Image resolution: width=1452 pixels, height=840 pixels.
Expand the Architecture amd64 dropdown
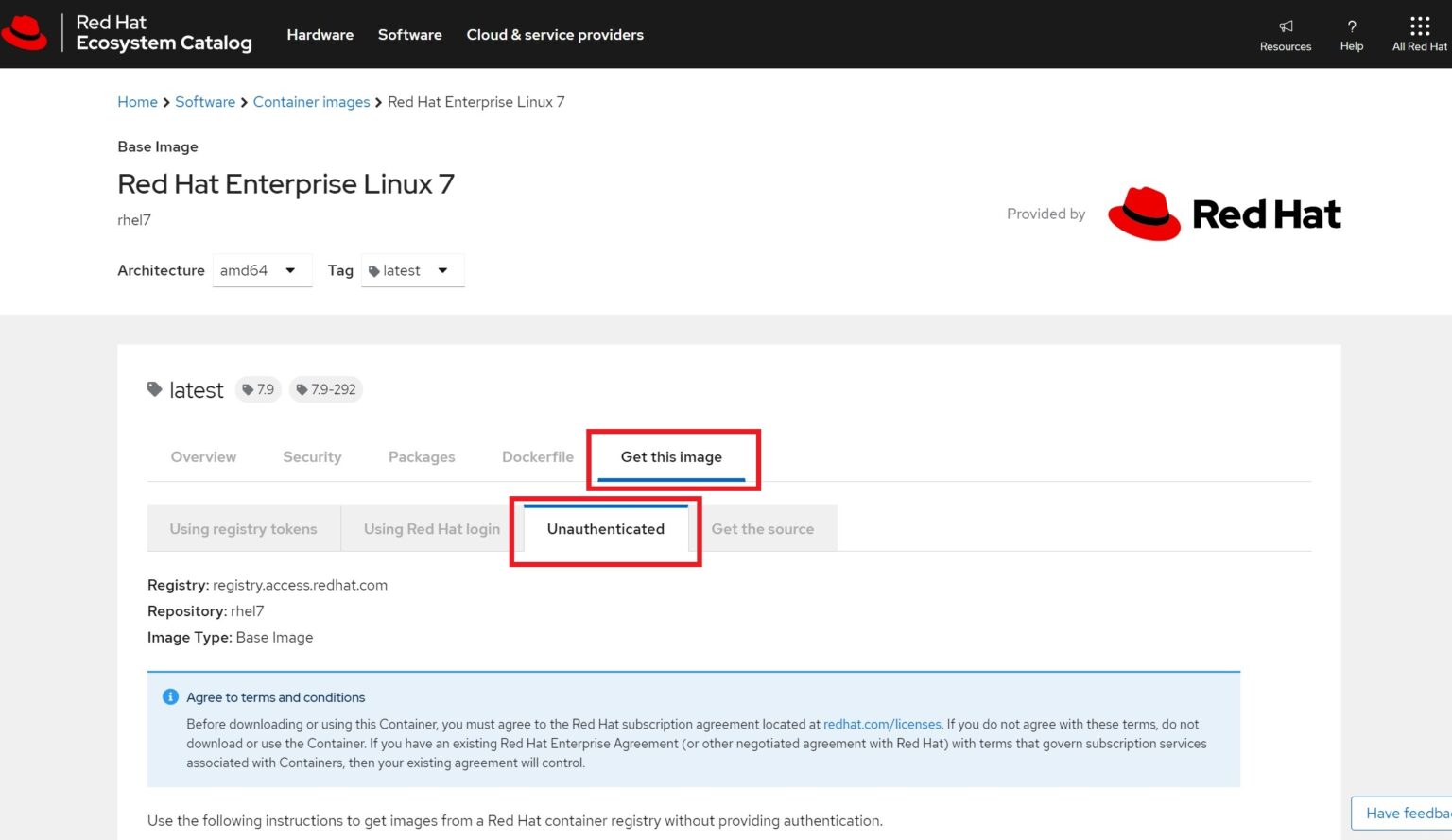262,270
